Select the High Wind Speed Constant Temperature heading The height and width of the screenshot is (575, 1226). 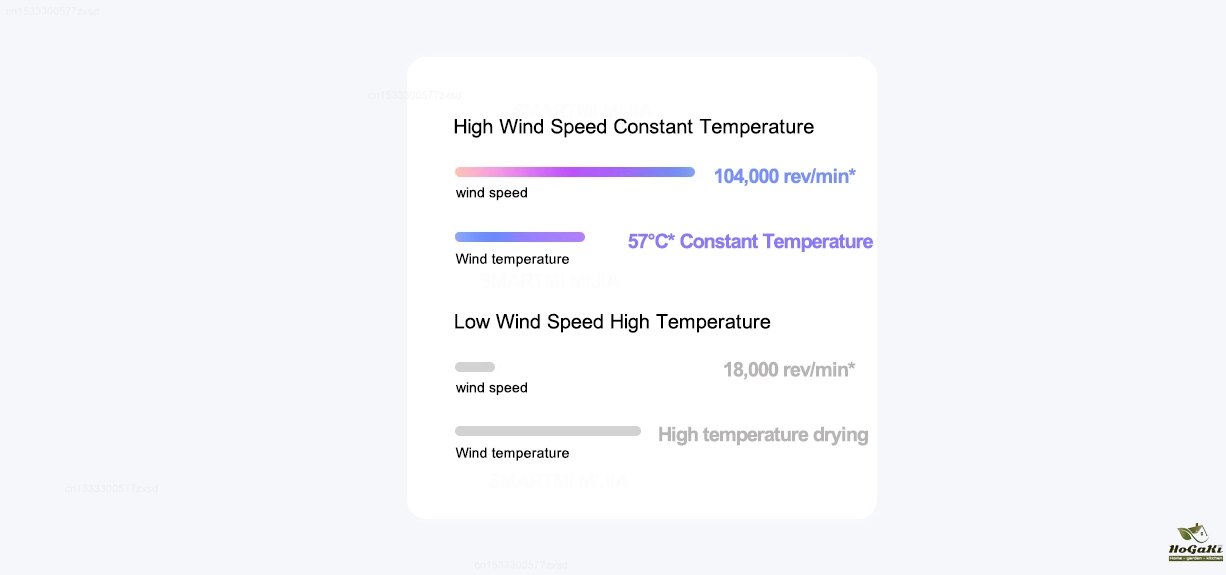click(633, 127)
